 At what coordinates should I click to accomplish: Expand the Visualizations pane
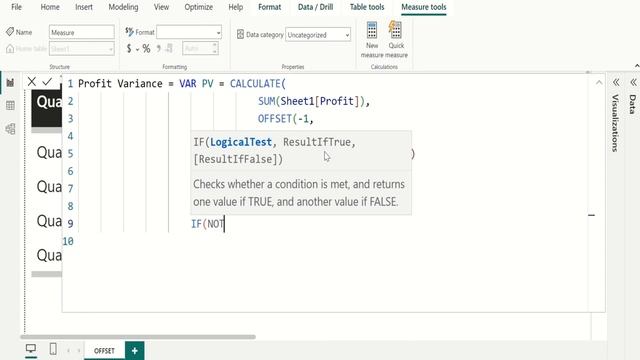pyautogui.click(x=616, y=82)
